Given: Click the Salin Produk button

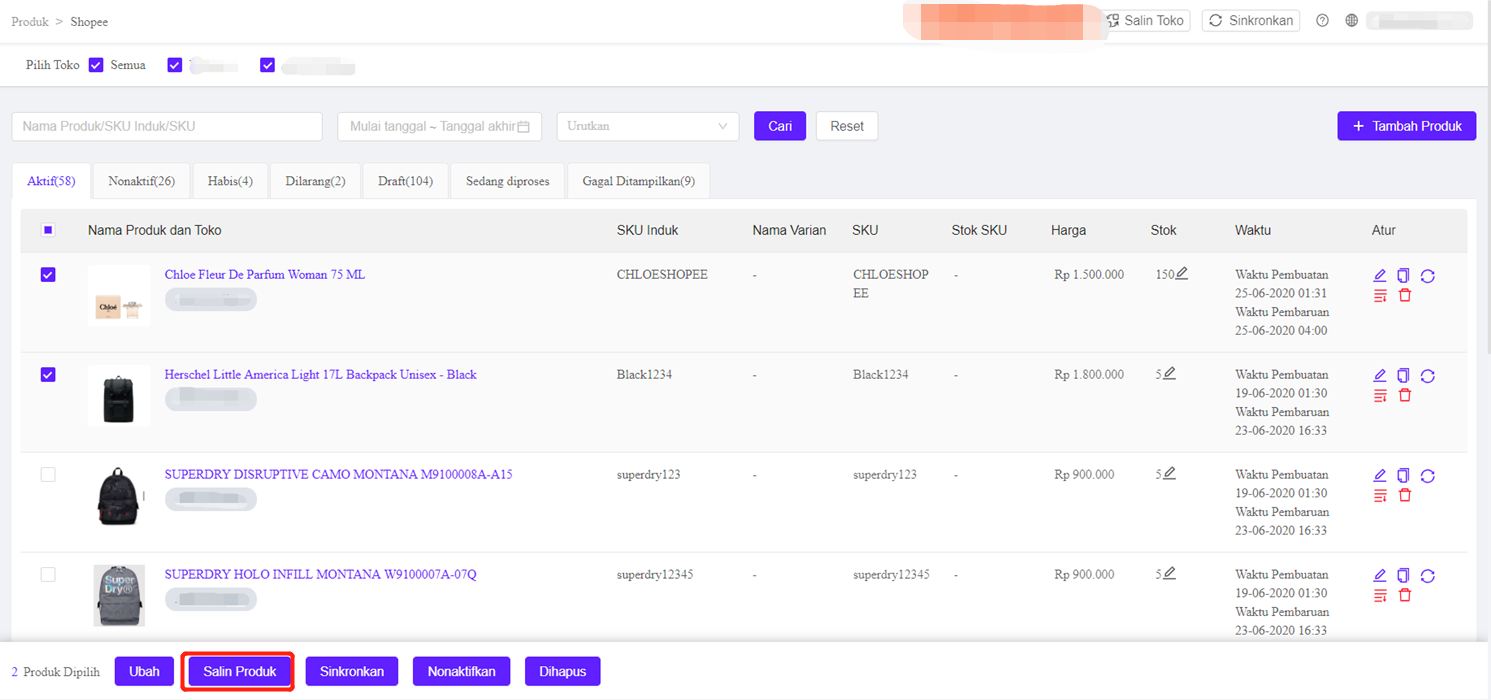Looking at the screenshot, I should [239, 672].
